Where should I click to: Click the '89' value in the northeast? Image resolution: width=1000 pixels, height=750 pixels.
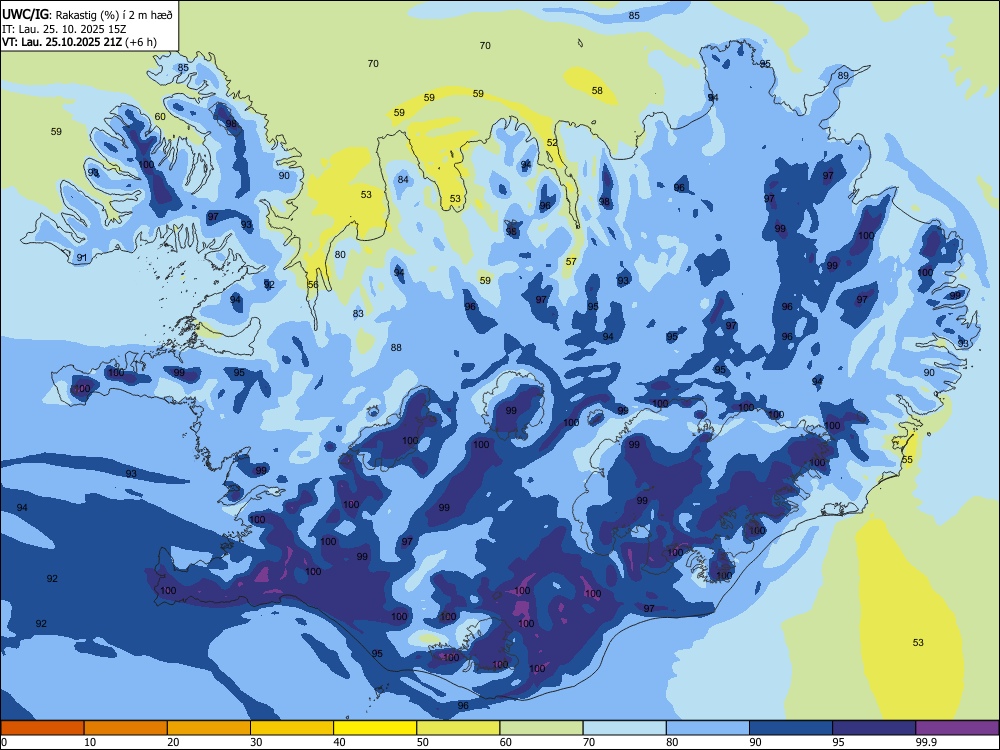[x=843, y=75]
